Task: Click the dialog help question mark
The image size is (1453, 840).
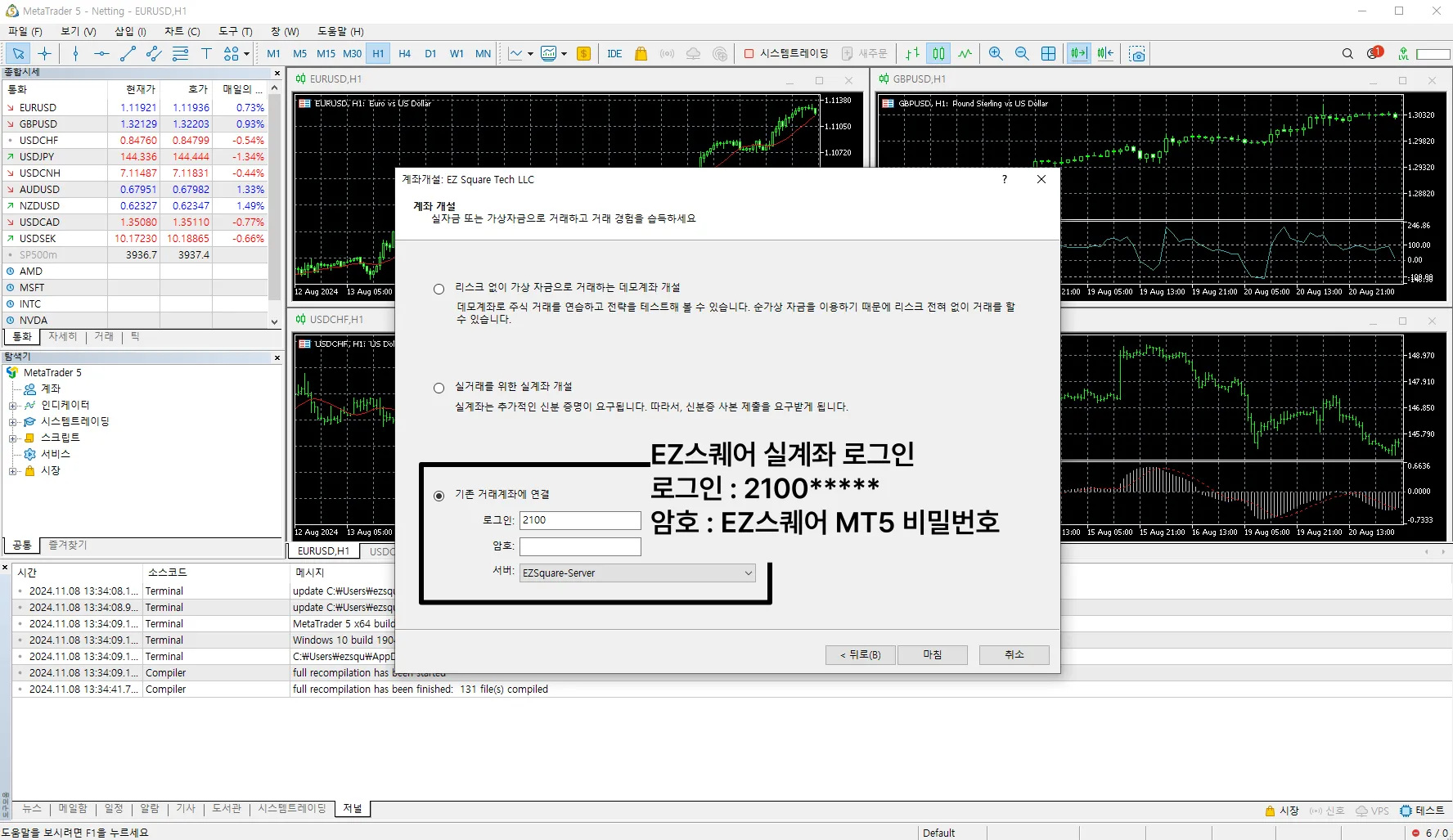Action: click(1005, 179)
